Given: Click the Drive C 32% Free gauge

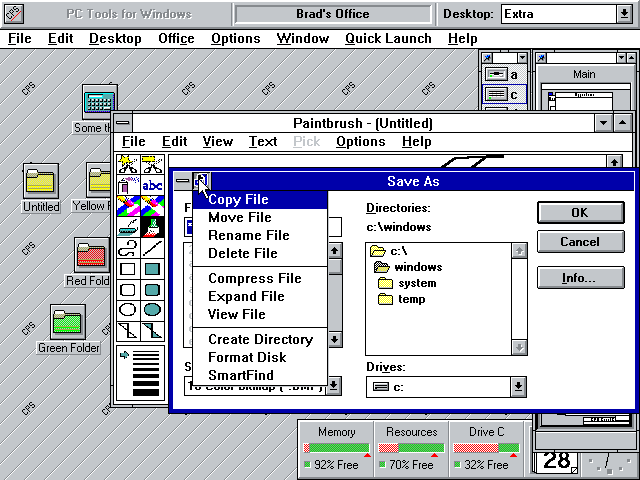Looking at the screenshot, I should click(x=486, y=449).
